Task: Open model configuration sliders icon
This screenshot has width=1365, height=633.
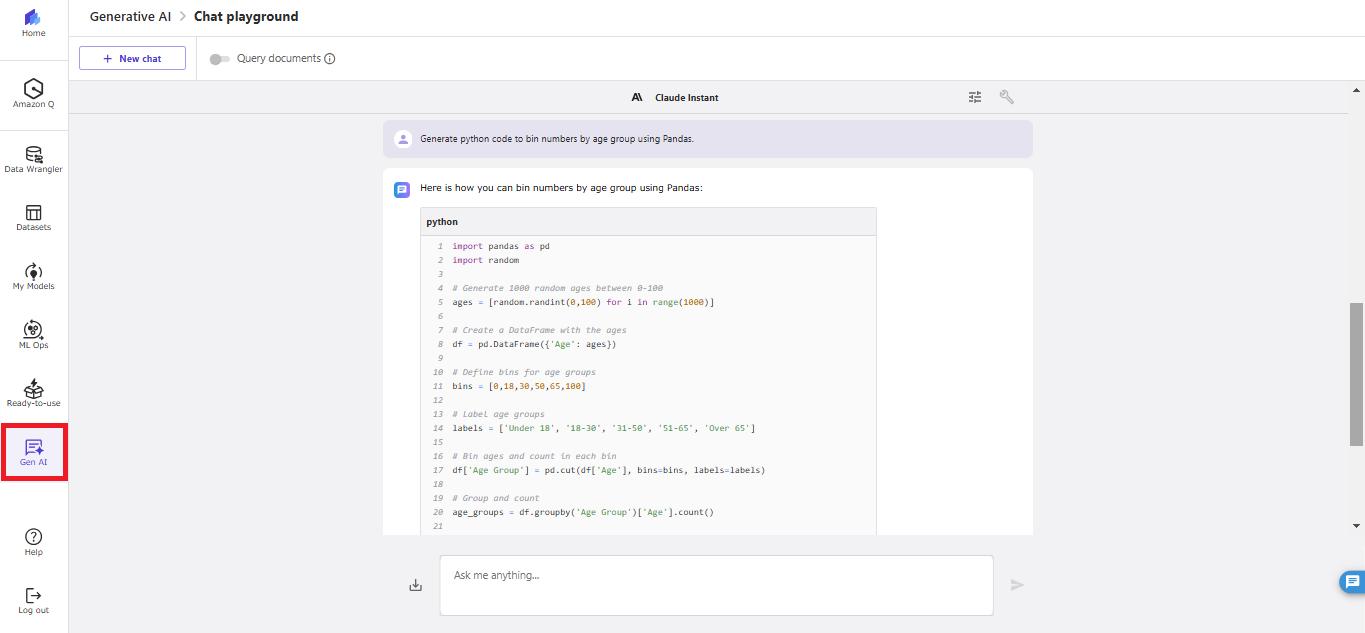Action: point(975,97)
